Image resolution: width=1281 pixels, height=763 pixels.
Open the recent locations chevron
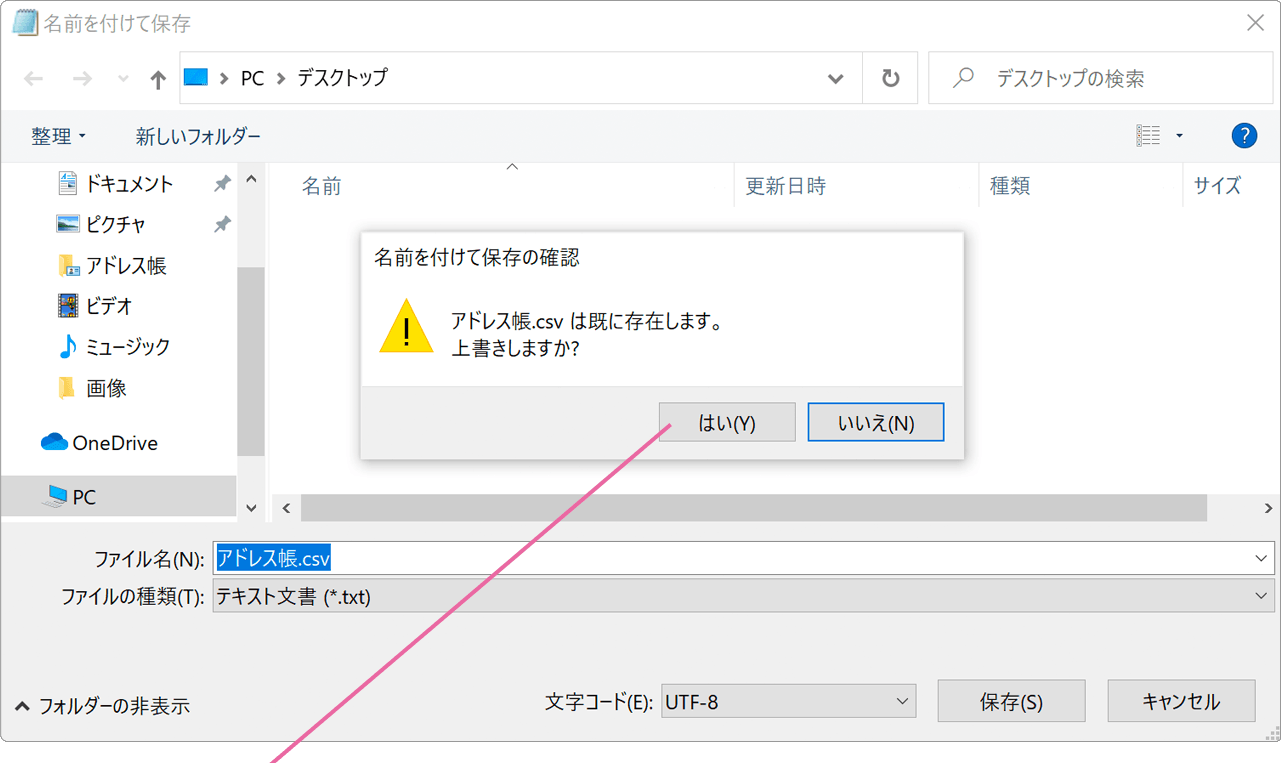click(x=123, y=79)
